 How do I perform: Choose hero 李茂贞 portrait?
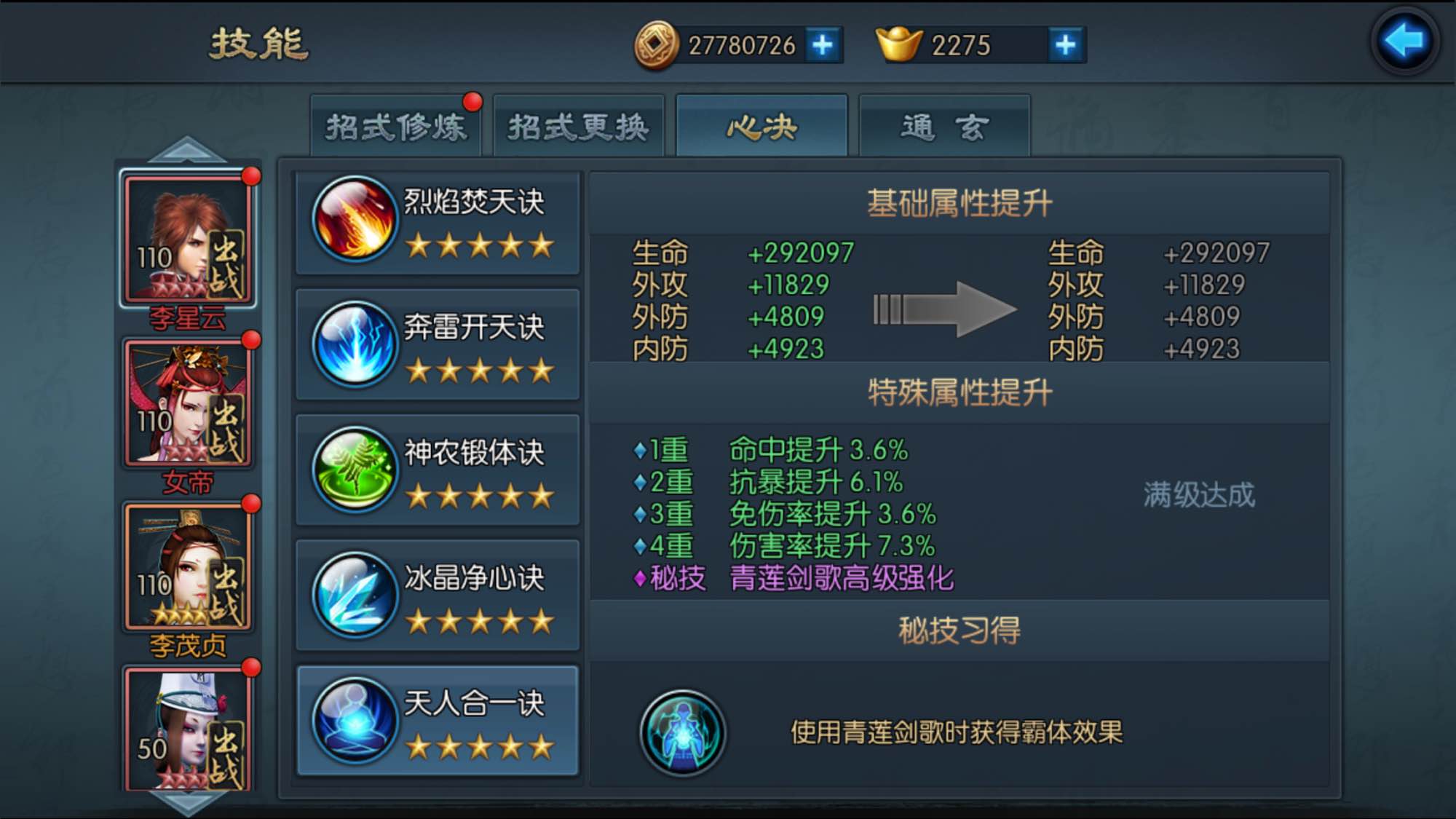pyautogui.click(x=189, y=566)
